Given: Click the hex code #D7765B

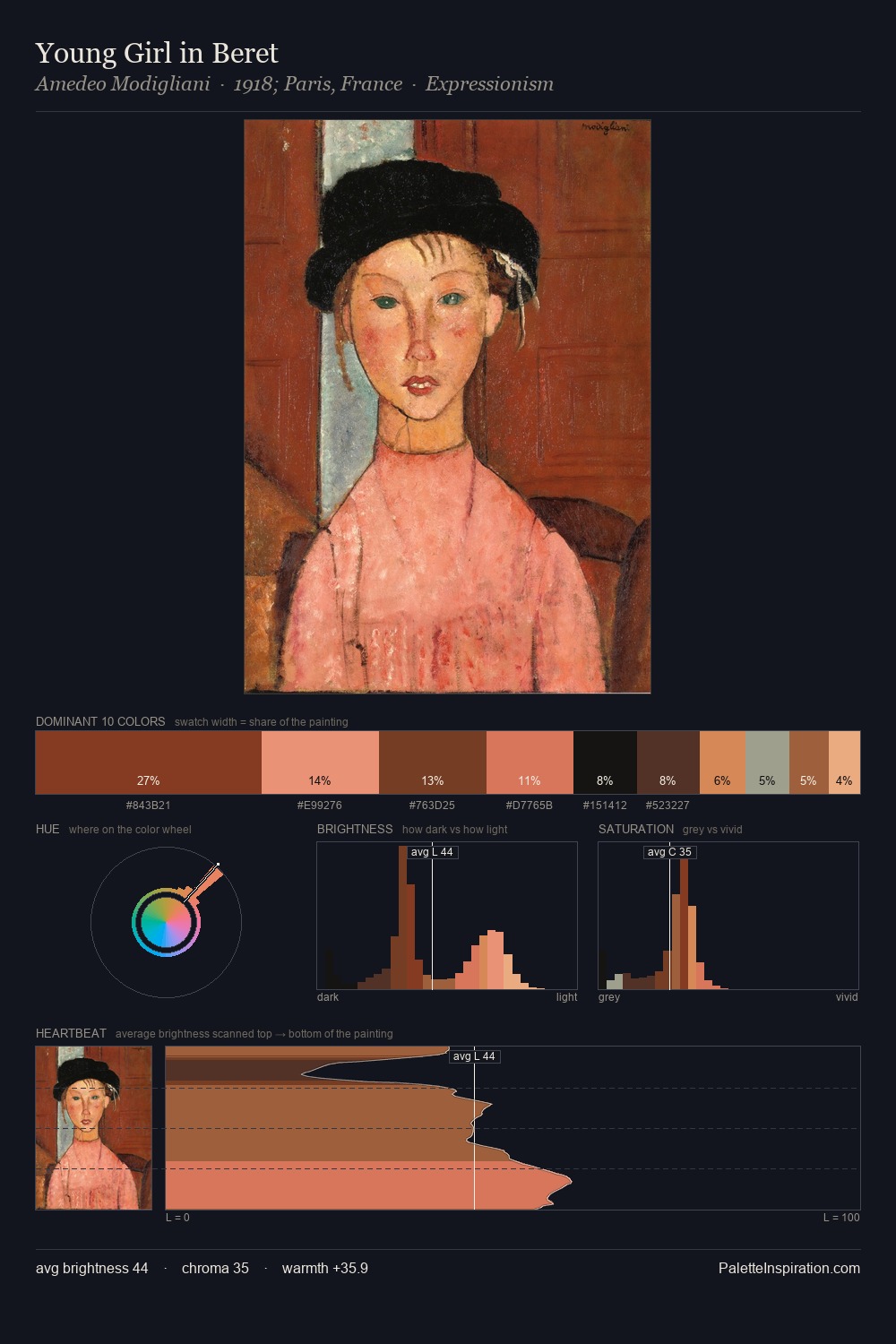Looking at the screenshot, I should pos(530,806).
